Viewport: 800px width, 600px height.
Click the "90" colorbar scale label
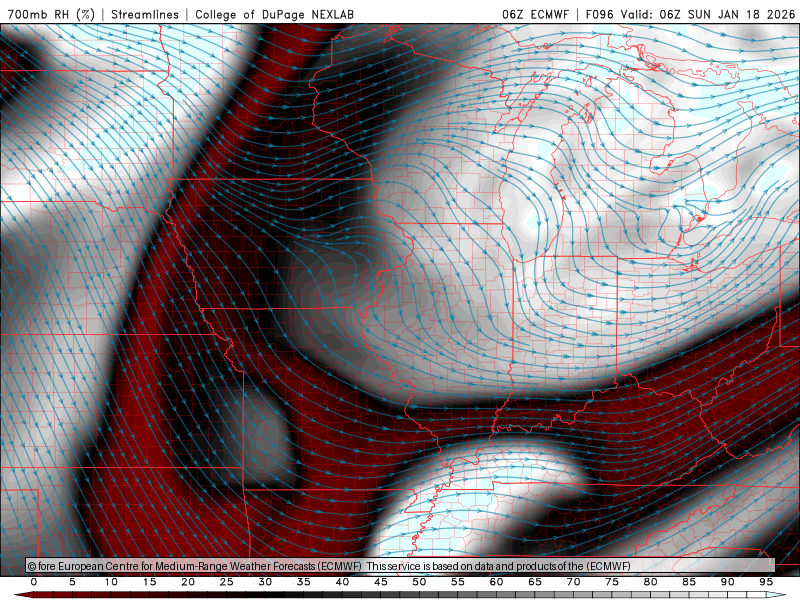(727, 582)
